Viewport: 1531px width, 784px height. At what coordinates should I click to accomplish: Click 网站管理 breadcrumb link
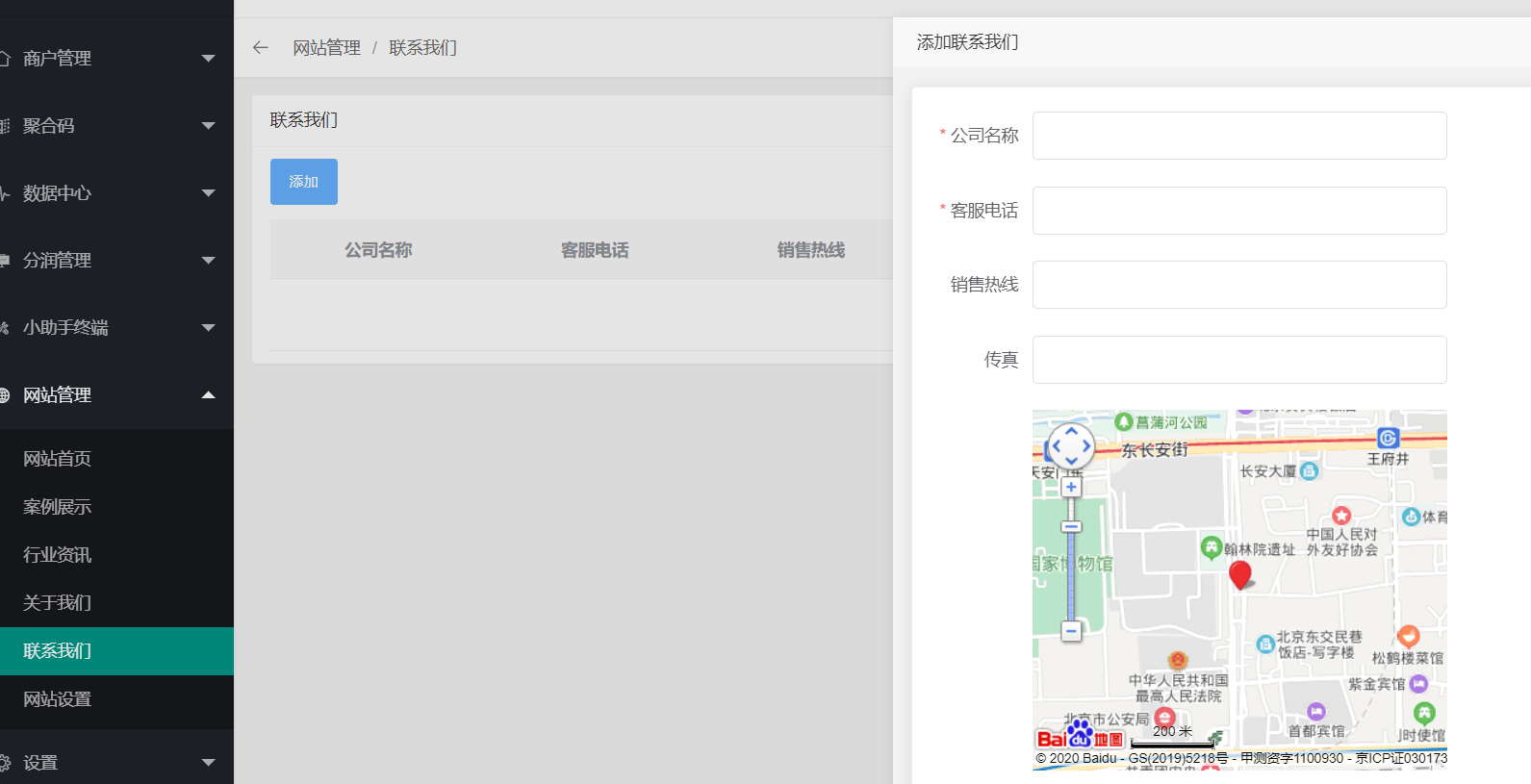[327, 47]
